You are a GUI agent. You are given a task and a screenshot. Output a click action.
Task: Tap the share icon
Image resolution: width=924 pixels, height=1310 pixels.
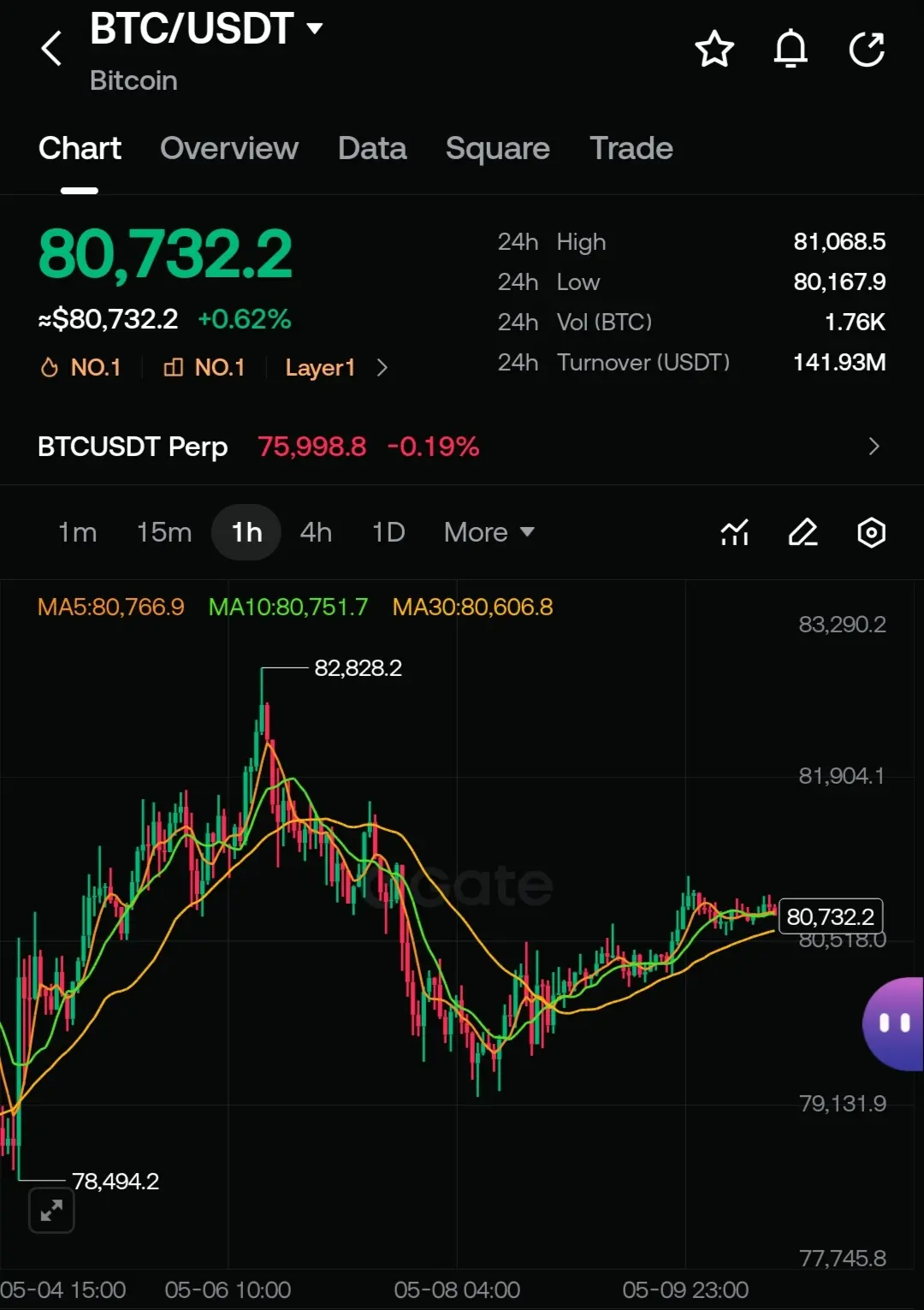[867, 49]
